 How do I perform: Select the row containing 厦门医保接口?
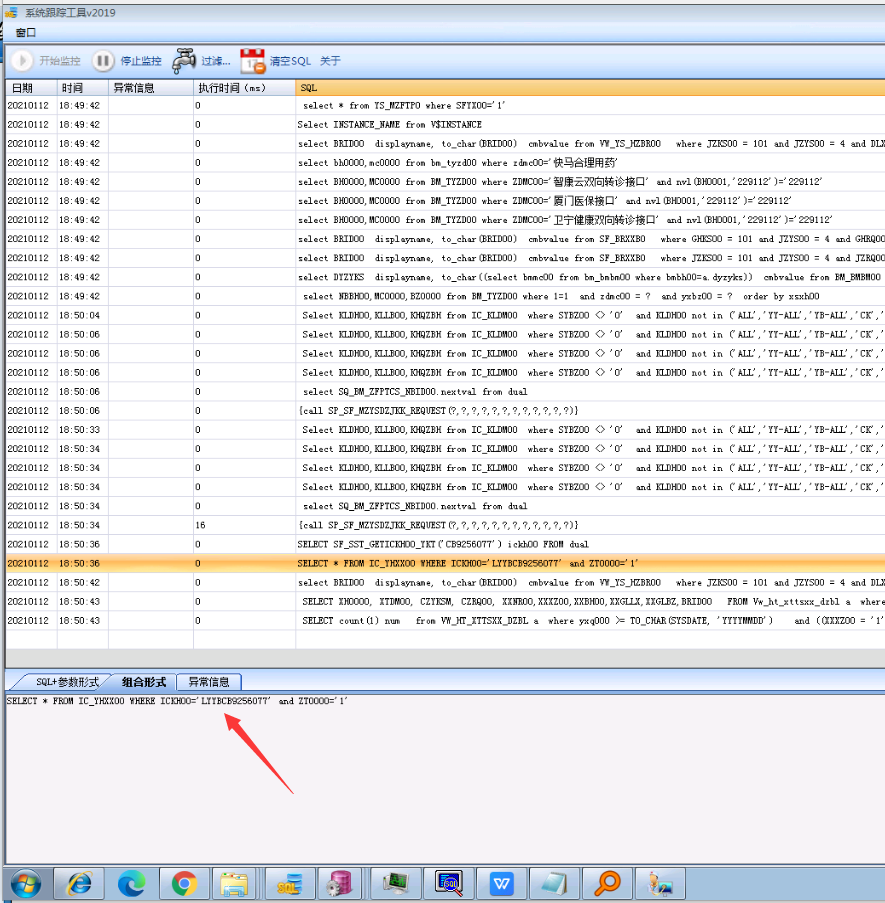tap(445, 200)
